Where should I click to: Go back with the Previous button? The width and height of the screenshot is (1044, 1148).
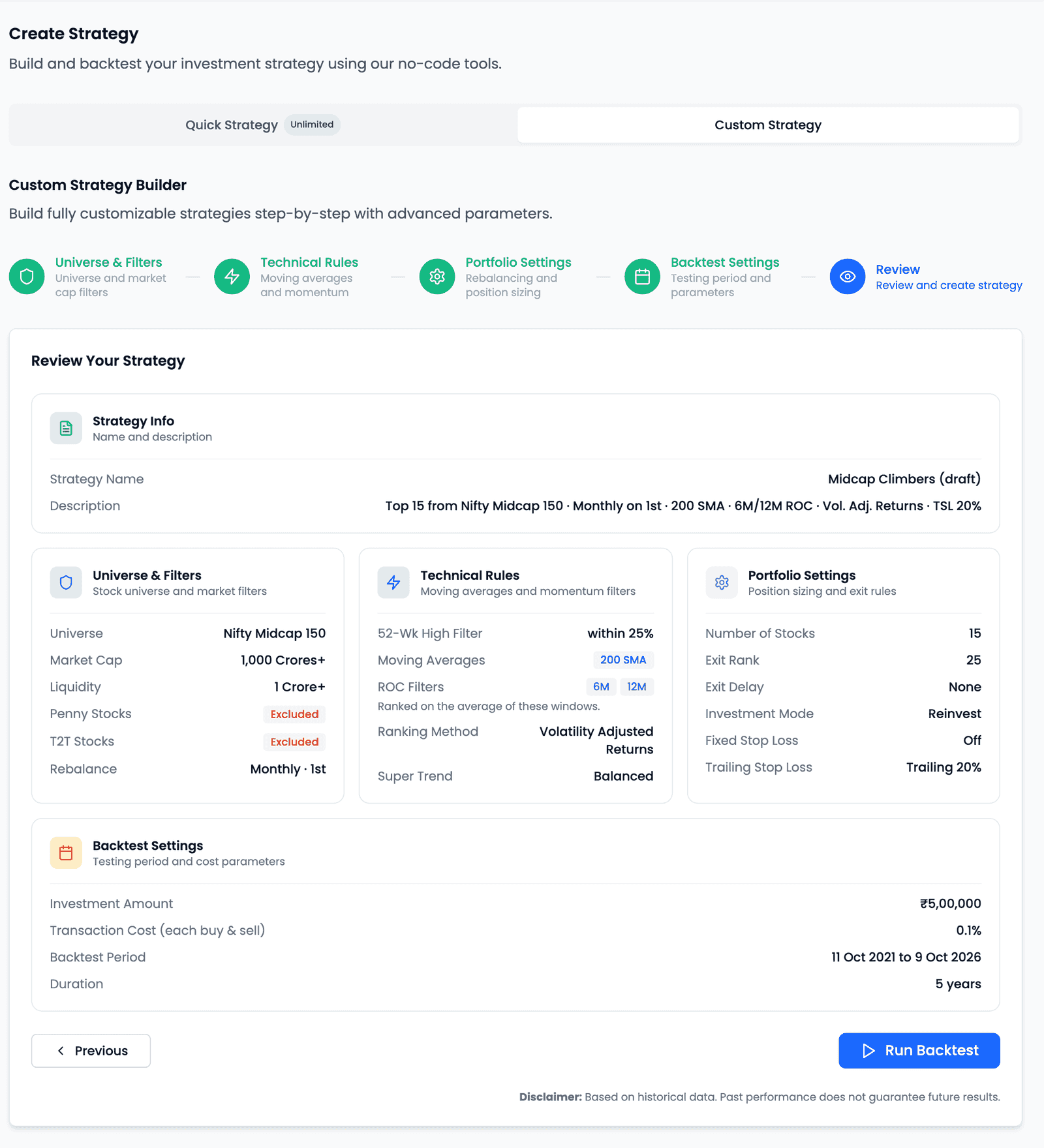91,1050
